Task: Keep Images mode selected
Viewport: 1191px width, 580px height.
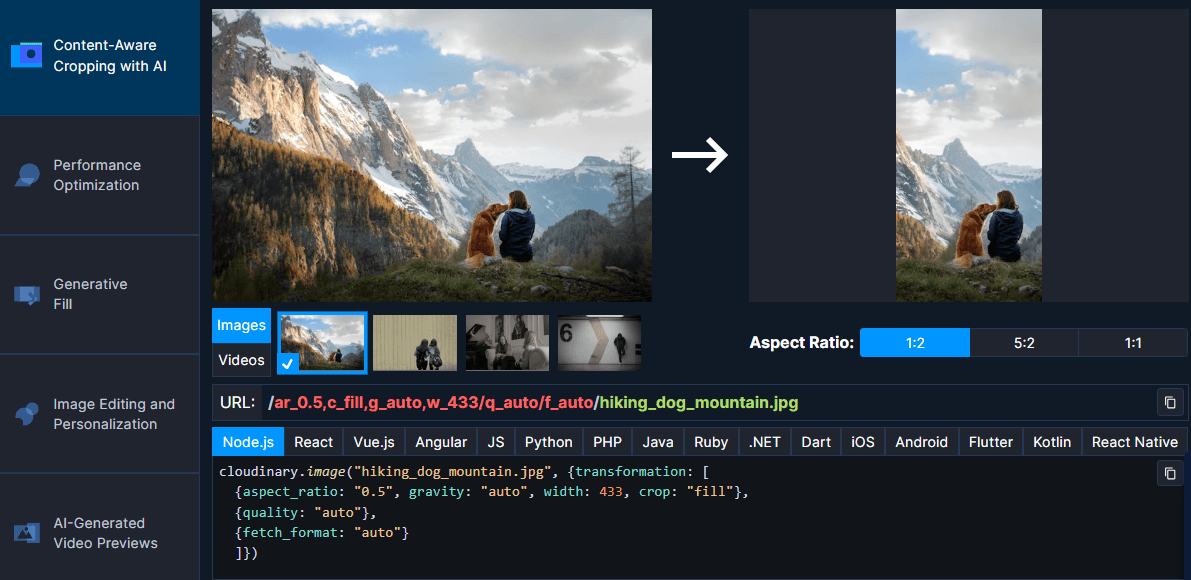Action: click(x=241, y=324)
